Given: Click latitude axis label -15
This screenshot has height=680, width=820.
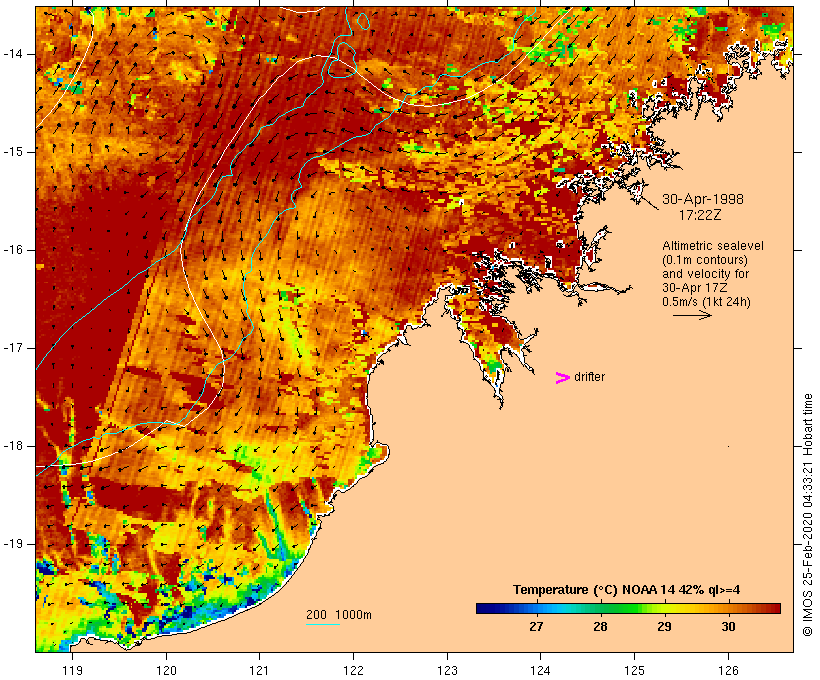Looking at the screenshot, I should point(13,152).
